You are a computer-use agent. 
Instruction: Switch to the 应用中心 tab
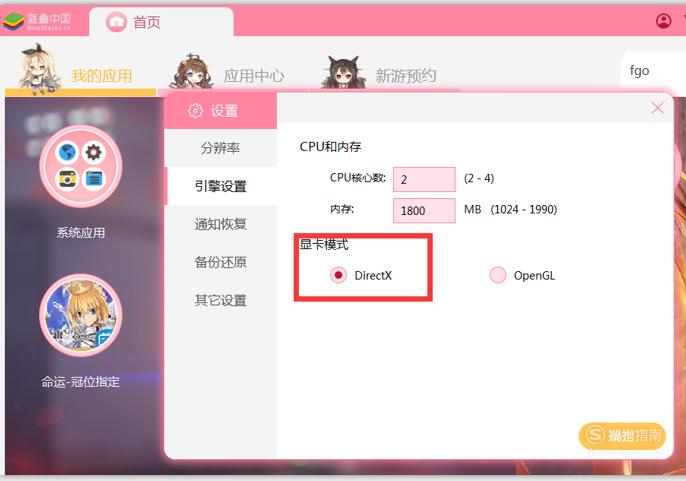pyautogui.click(x=253, y=76)
